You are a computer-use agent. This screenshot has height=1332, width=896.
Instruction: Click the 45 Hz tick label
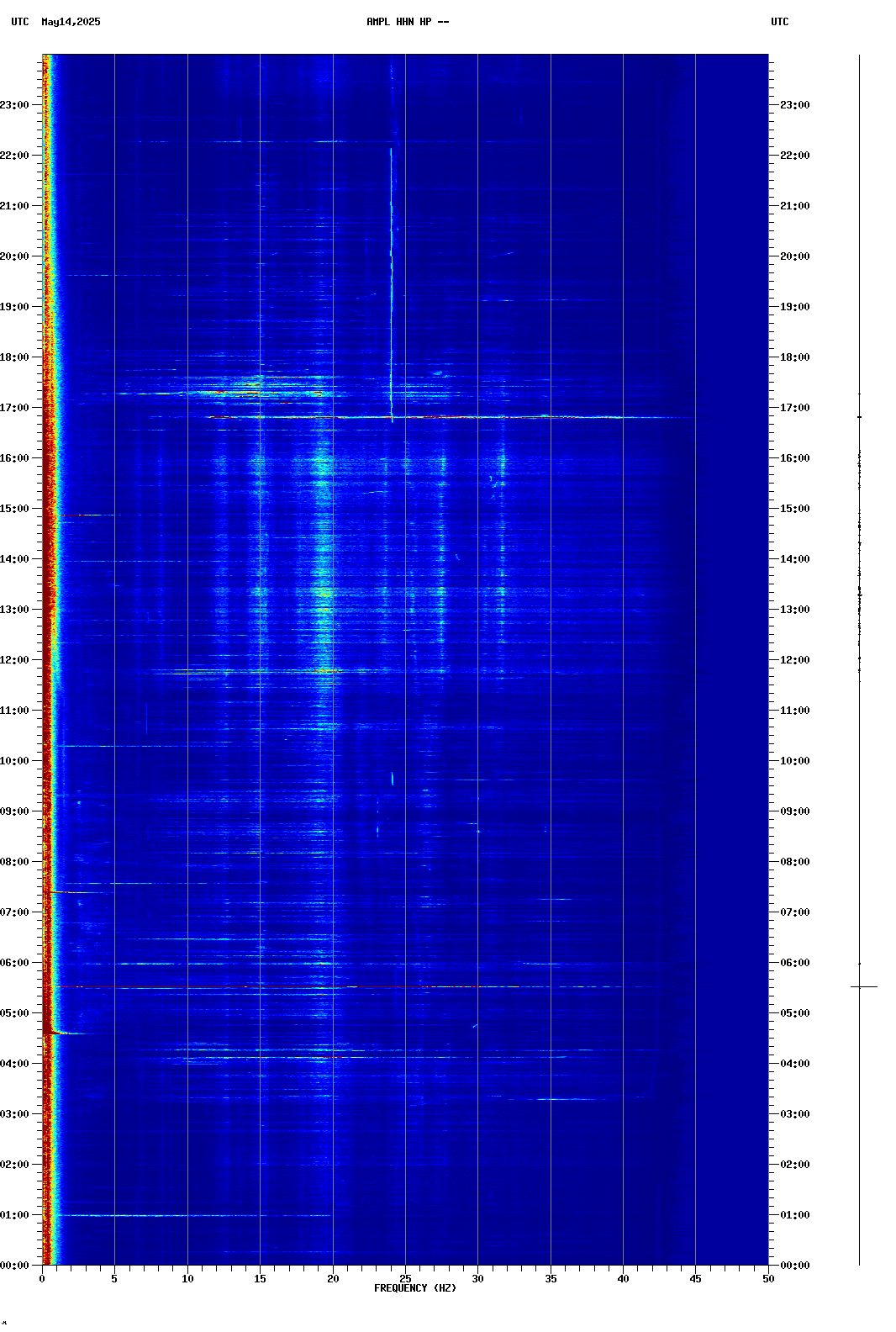coord(695,1279)
